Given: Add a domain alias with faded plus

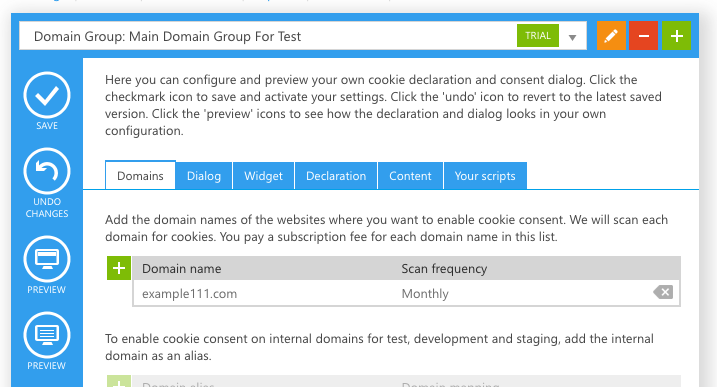Looking at the screenshot, I should click(x=119, y=382).
